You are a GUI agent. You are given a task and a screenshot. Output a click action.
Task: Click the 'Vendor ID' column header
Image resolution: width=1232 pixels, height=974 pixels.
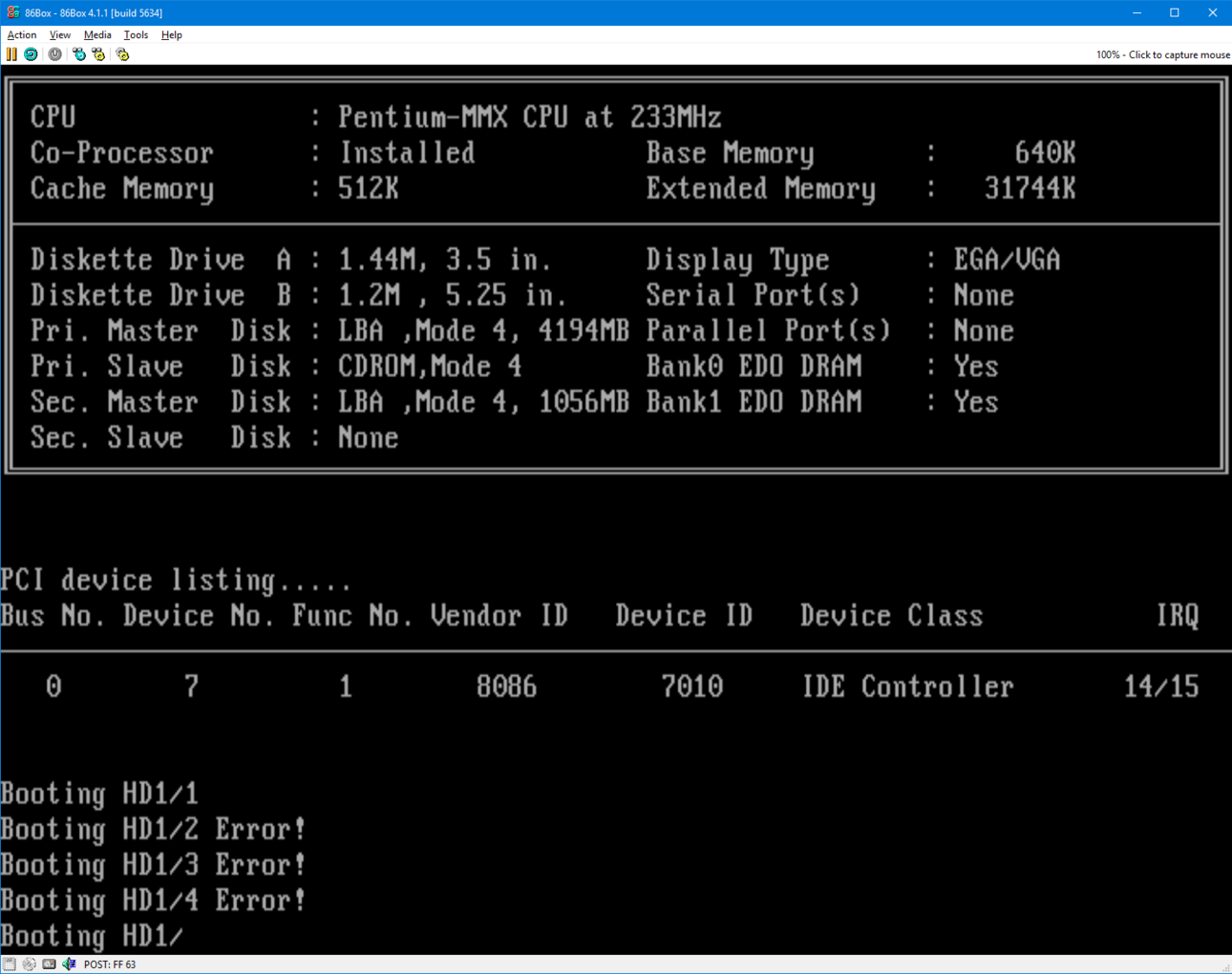click(499, 616)
